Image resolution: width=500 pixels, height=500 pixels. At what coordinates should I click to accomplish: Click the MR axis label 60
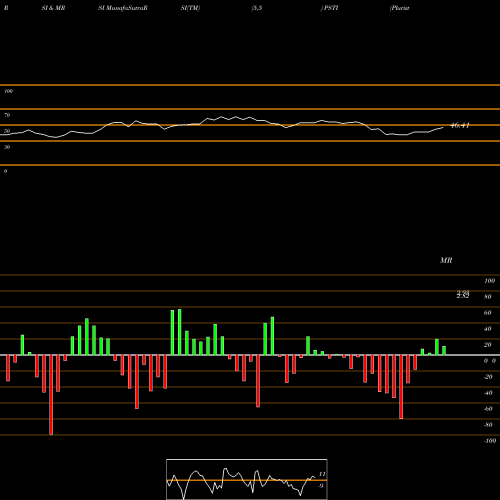coord(488,313)
